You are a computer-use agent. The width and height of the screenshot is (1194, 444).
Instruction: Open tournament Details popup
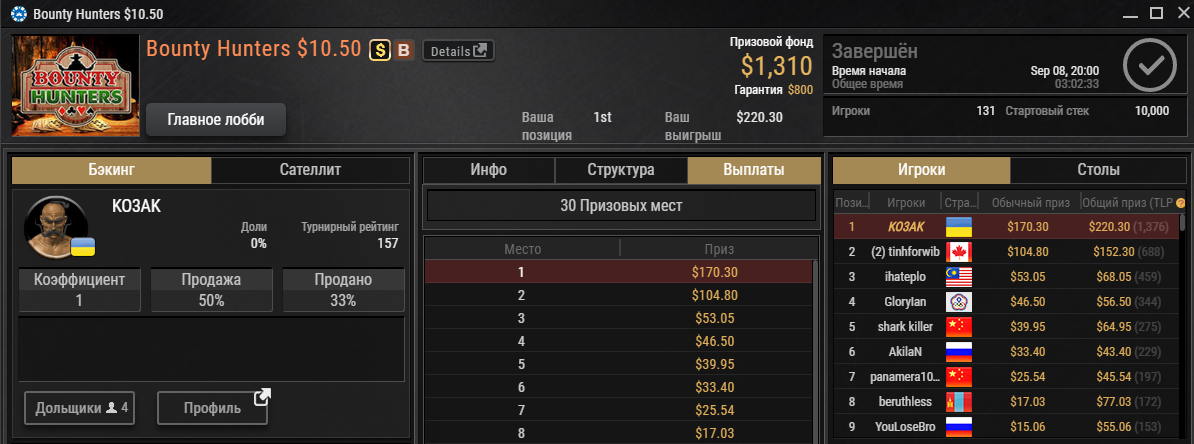click(458, 51)
